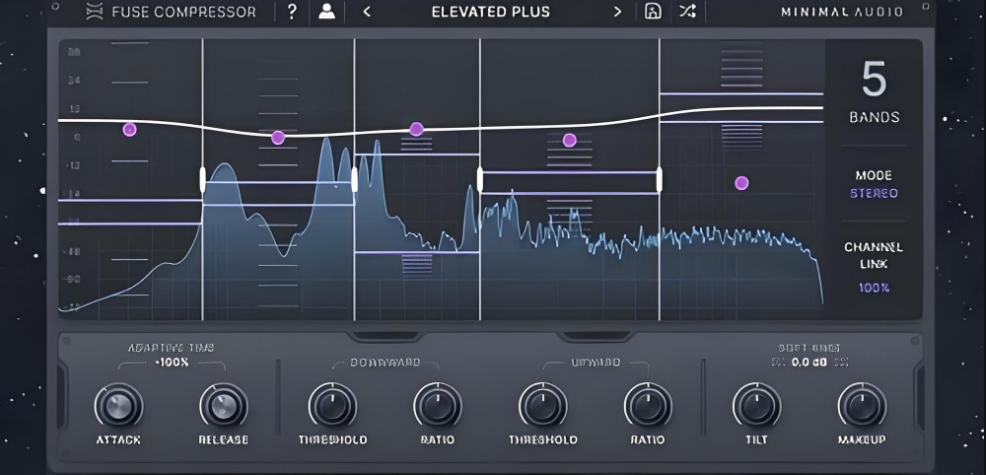Click the ATTACK knob
The image size is (986, 475).
118,406
